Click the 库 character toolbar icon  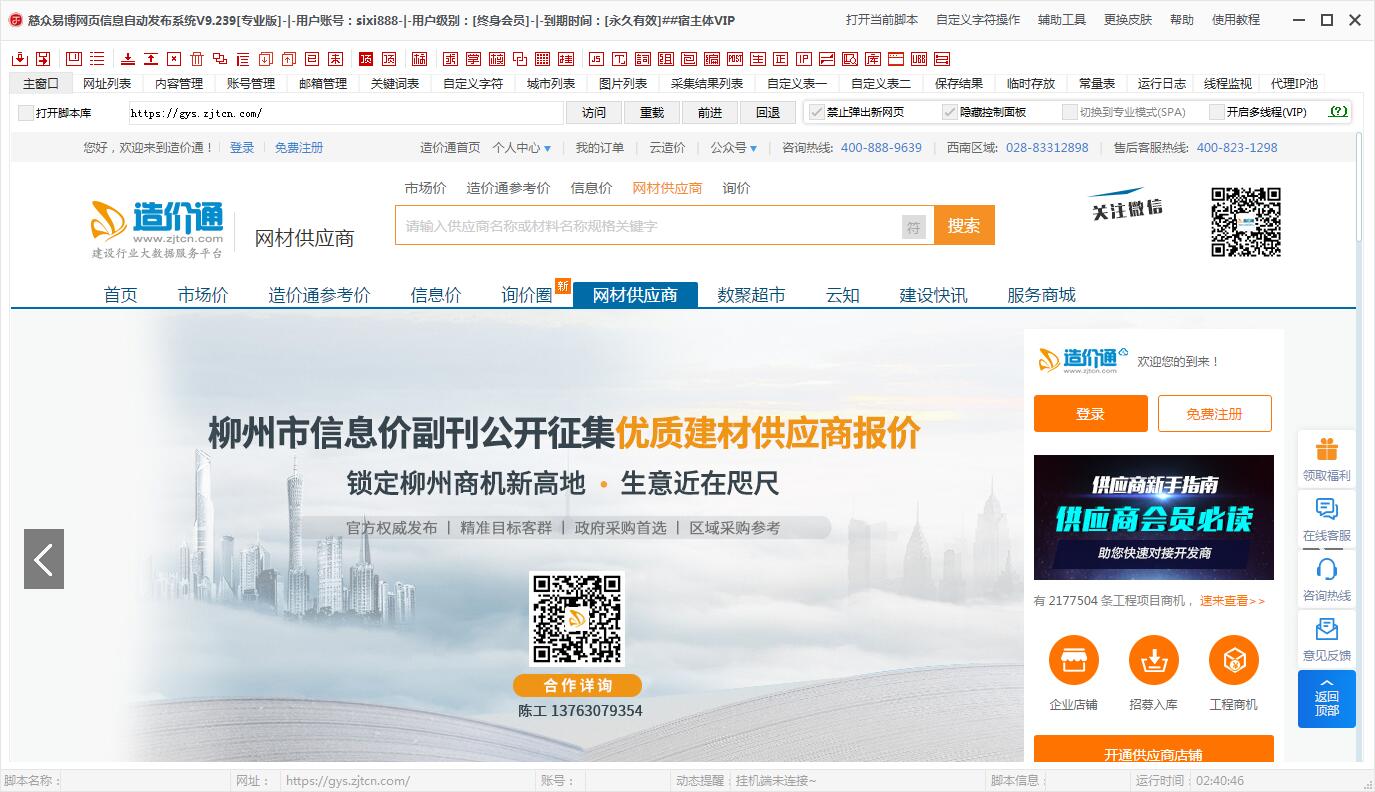coord(873,59)
